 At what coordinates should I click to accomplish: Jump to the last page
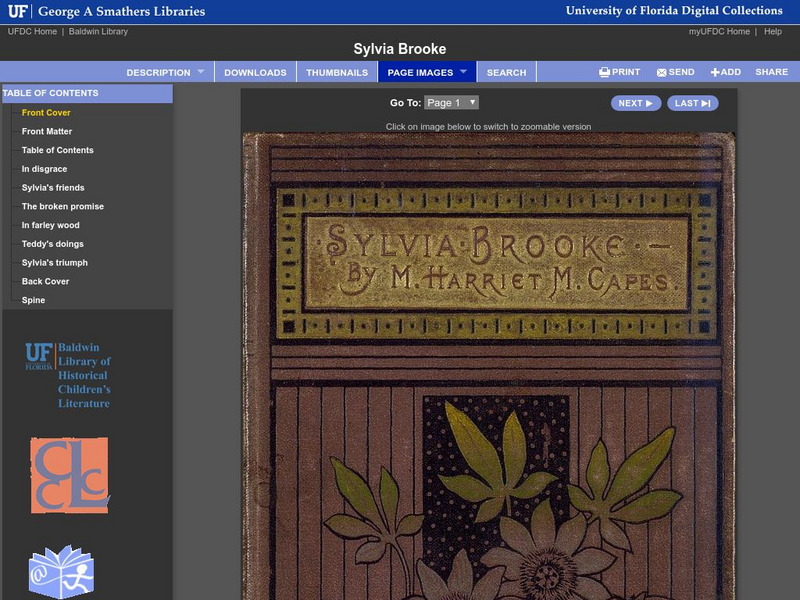point(692,103)
